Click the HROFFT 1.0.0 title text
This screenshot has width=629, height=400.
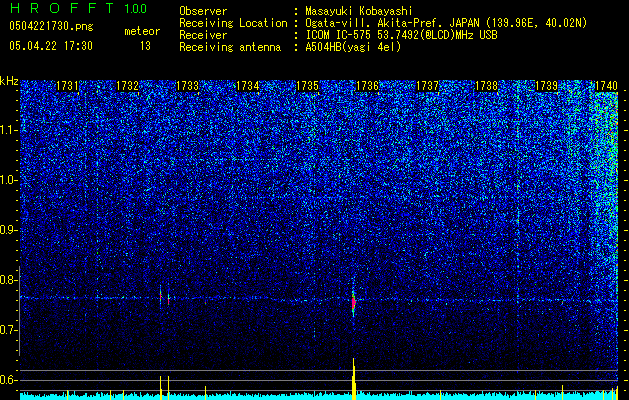(x=79, y=8)
